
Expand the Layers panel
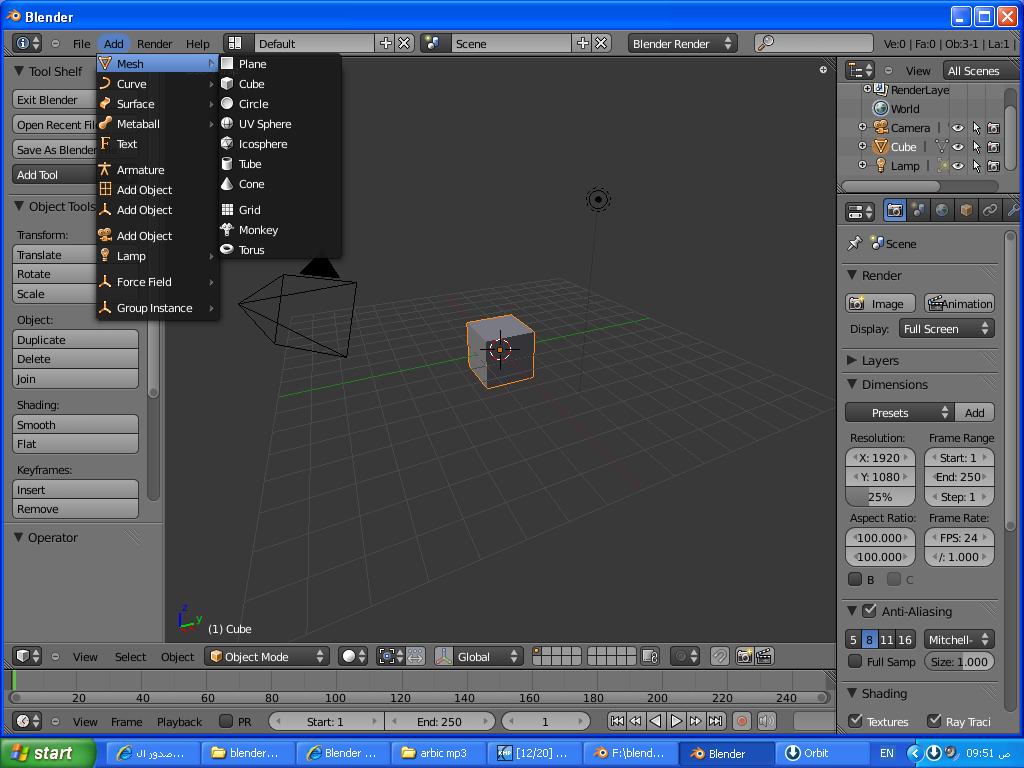click(852, 360)
